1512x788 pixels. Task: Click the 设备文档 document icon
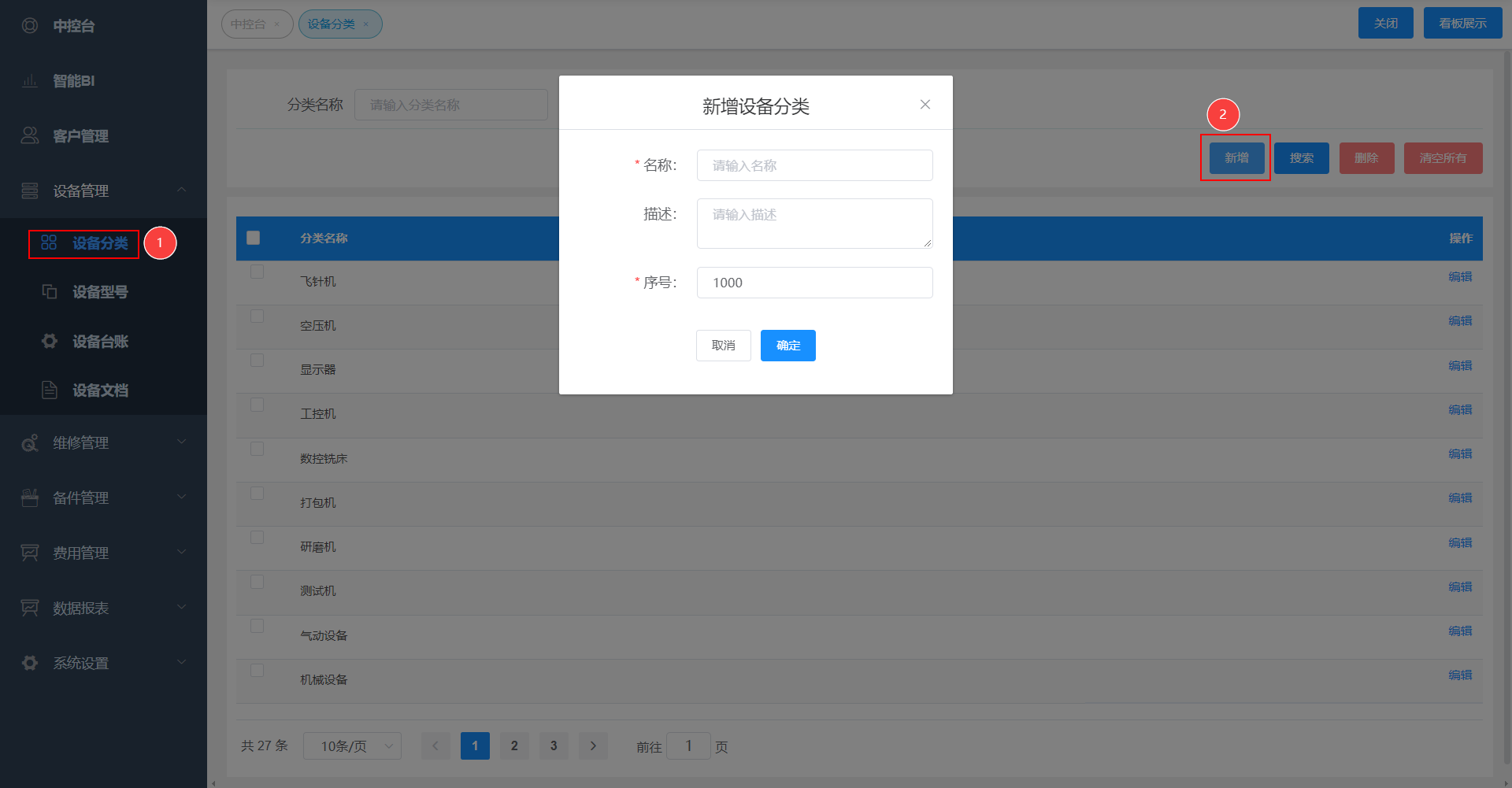click(50, 390)
